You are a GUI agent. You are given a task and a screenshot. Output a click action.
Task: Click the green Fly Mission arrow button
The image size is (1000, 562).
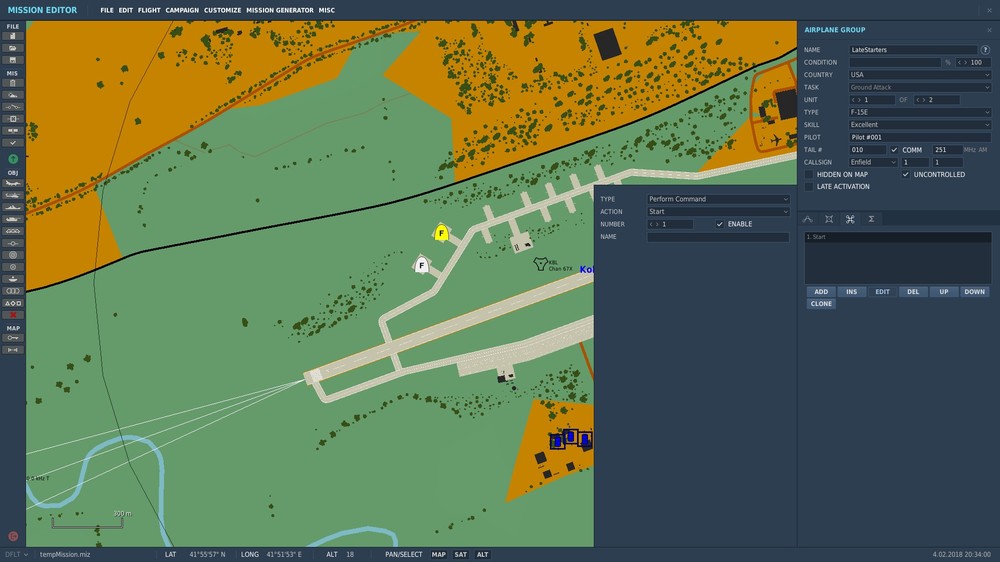pyautogui.click(x=13, y=159)
